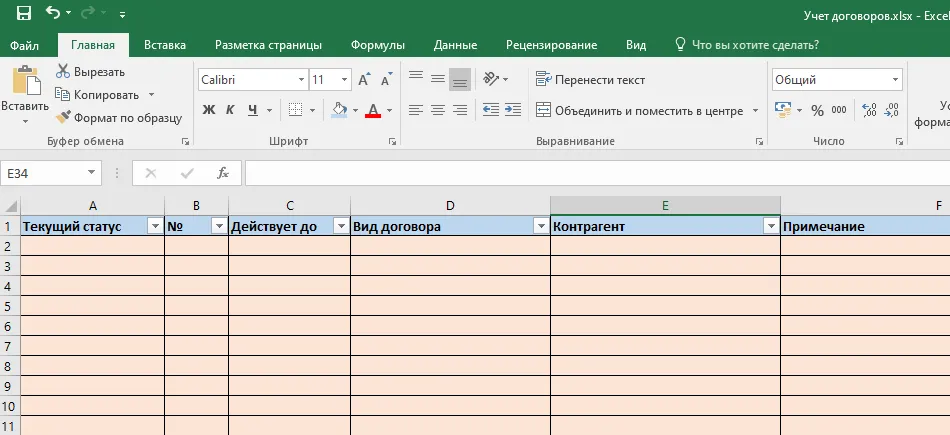Open the Calibri font name dropdown
950x435 pixels.
pos(301,80)
